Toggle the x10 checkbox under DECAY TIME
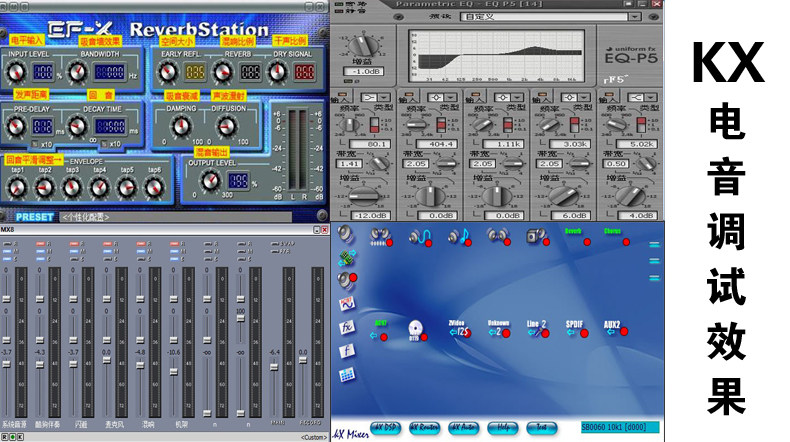 click(x=104, y=144)
